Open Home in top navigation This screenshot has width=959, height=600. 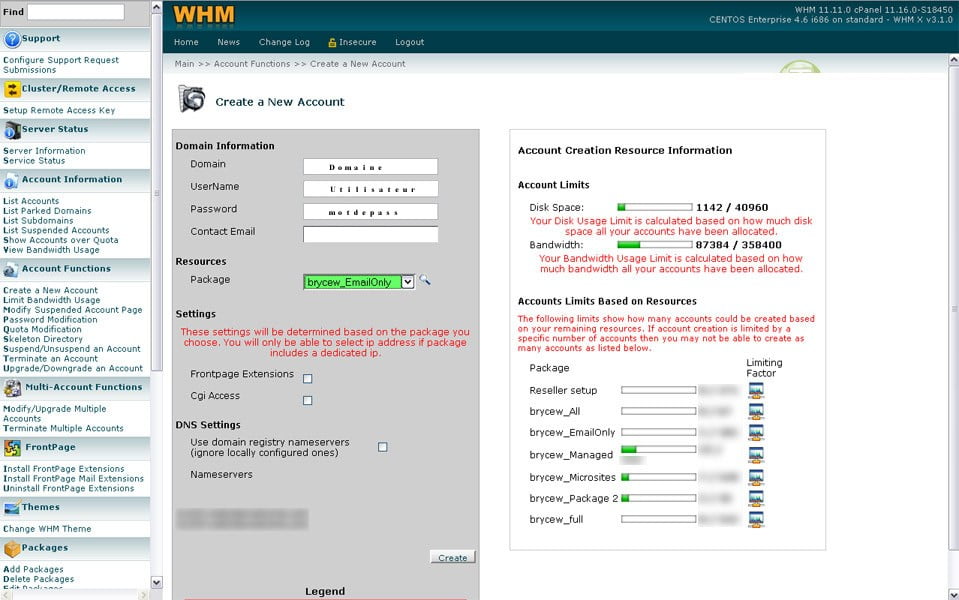click(186, 42)
